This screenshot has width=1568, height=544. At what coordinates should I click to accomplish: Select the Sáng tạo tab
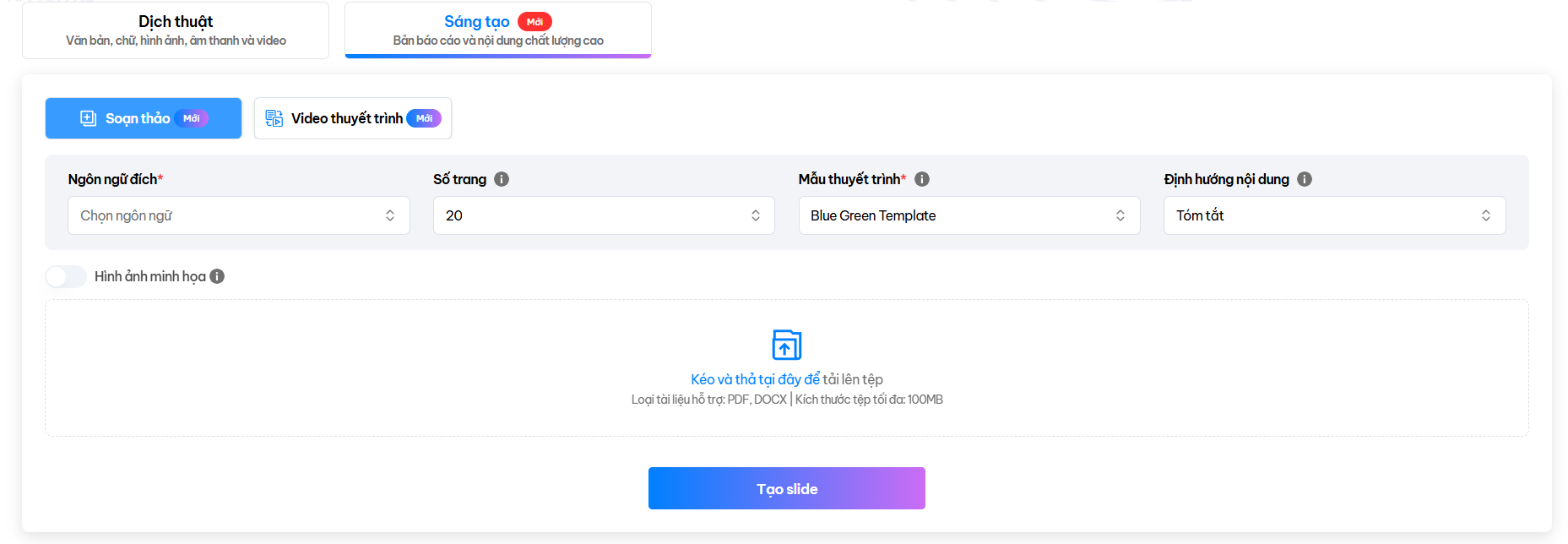tap(477, 30)
